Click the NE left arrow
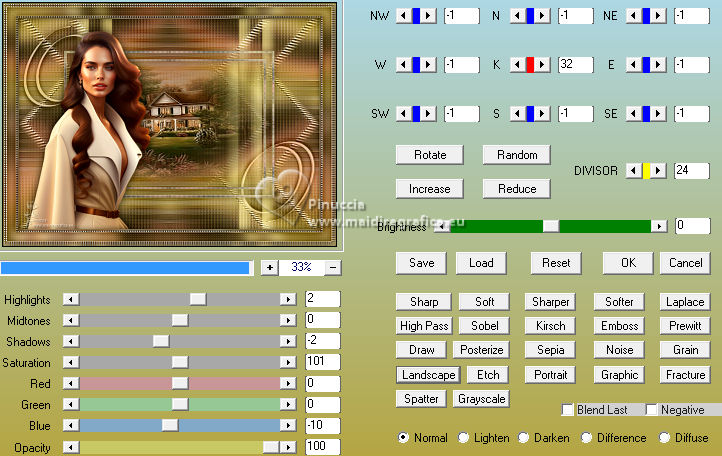 (634, 16)
